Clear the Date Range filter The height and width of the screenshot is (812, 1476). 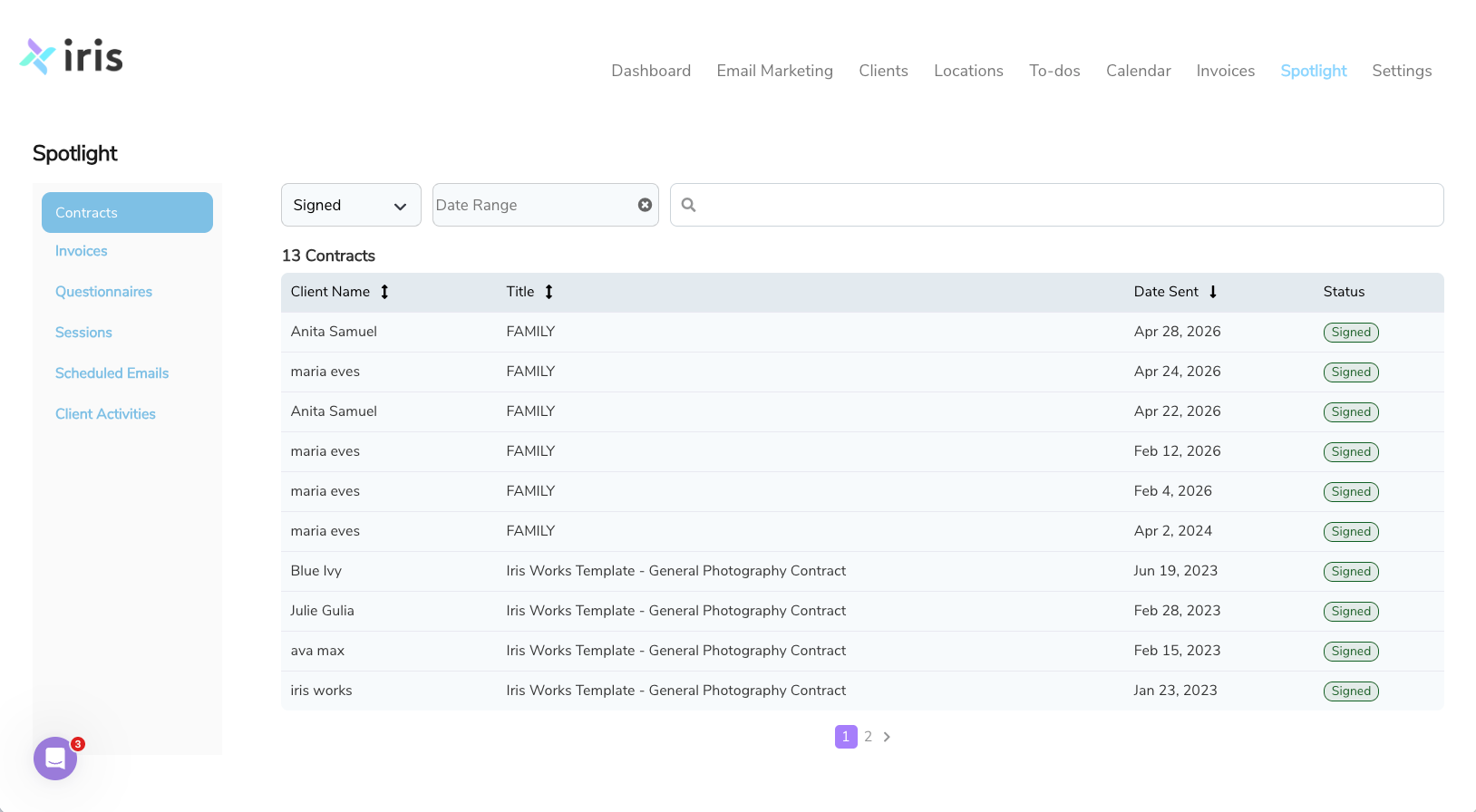645,205
